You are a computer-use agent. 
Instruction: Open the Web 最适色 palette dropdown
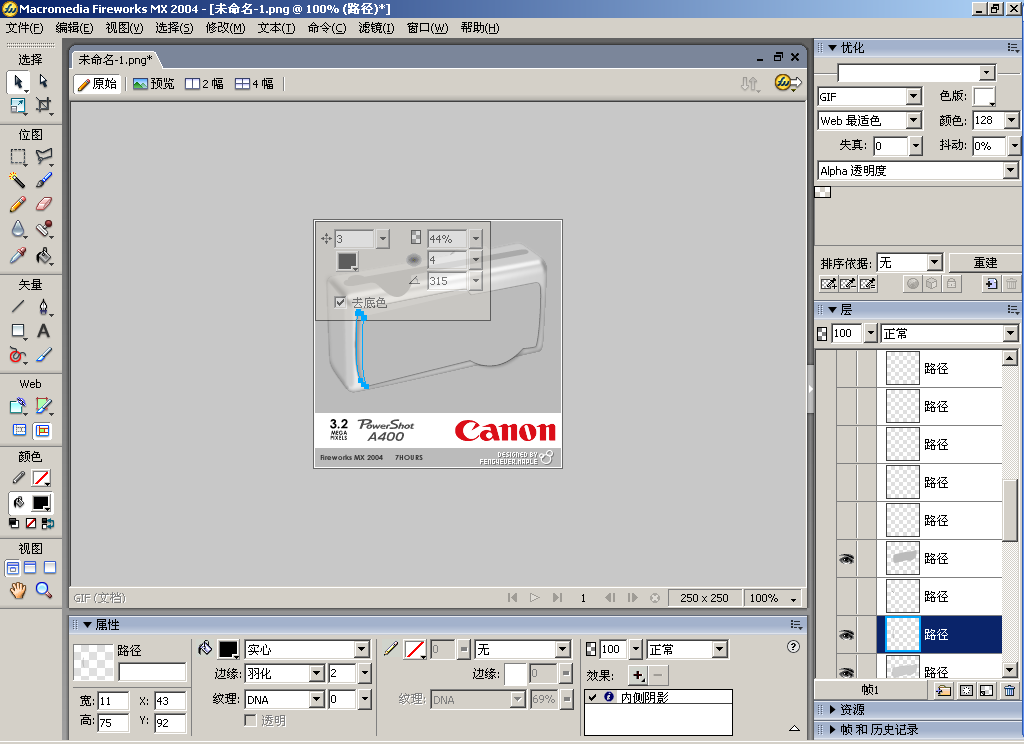(x=914, y=121)
